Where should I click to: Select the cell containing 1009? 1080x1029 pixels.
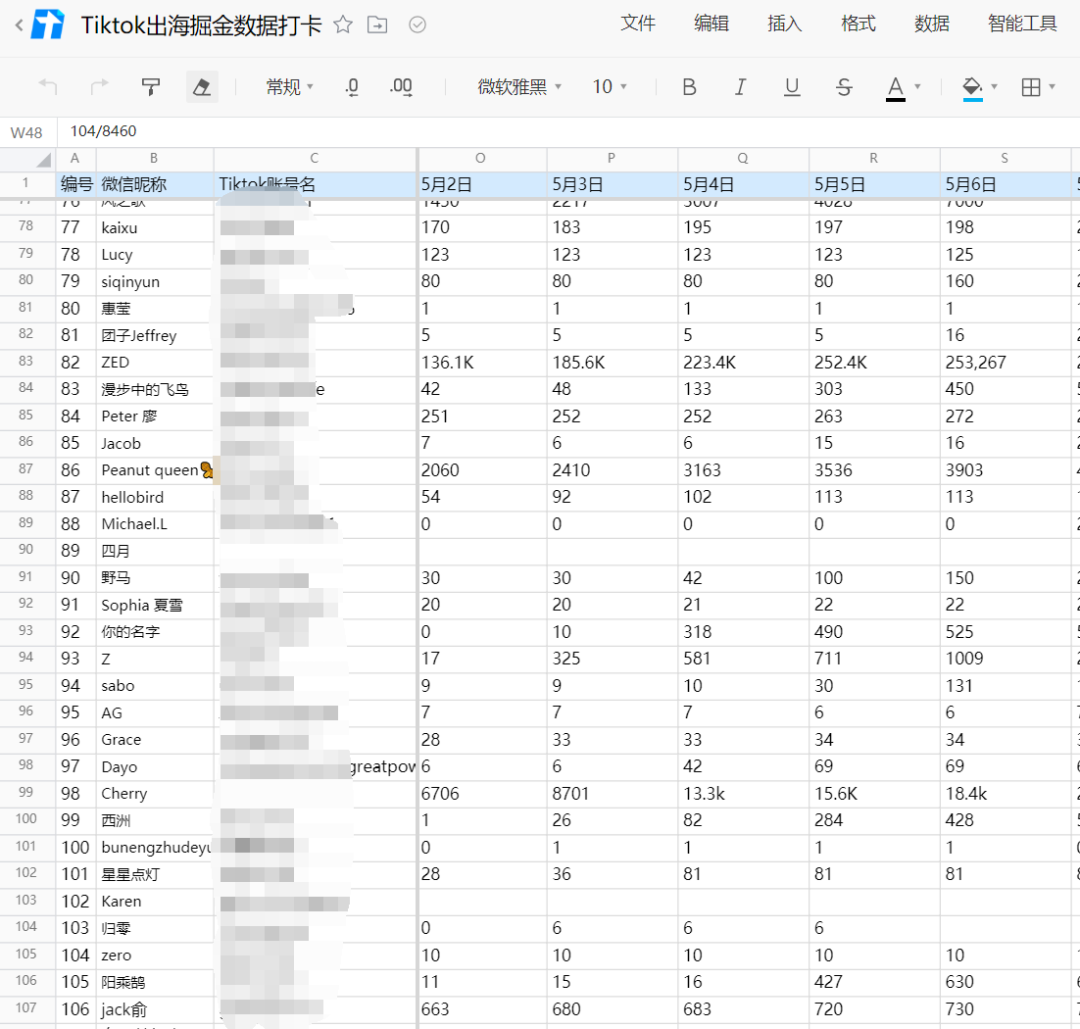click(1006, 659)
